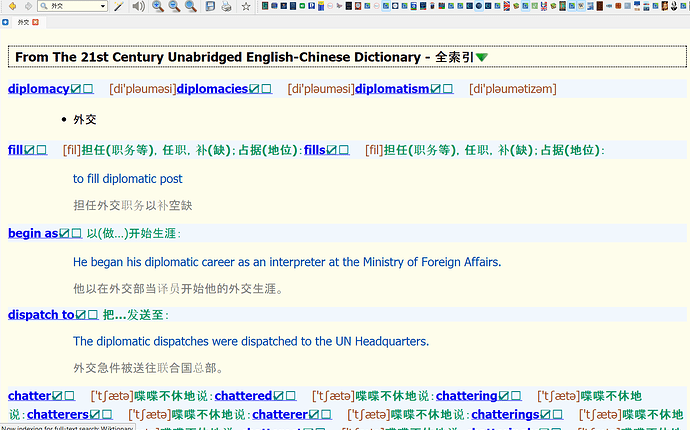Viewport: 690px width, 430px height.
Task: Save the article with the floppy disk icon
Action: (210, 6)
